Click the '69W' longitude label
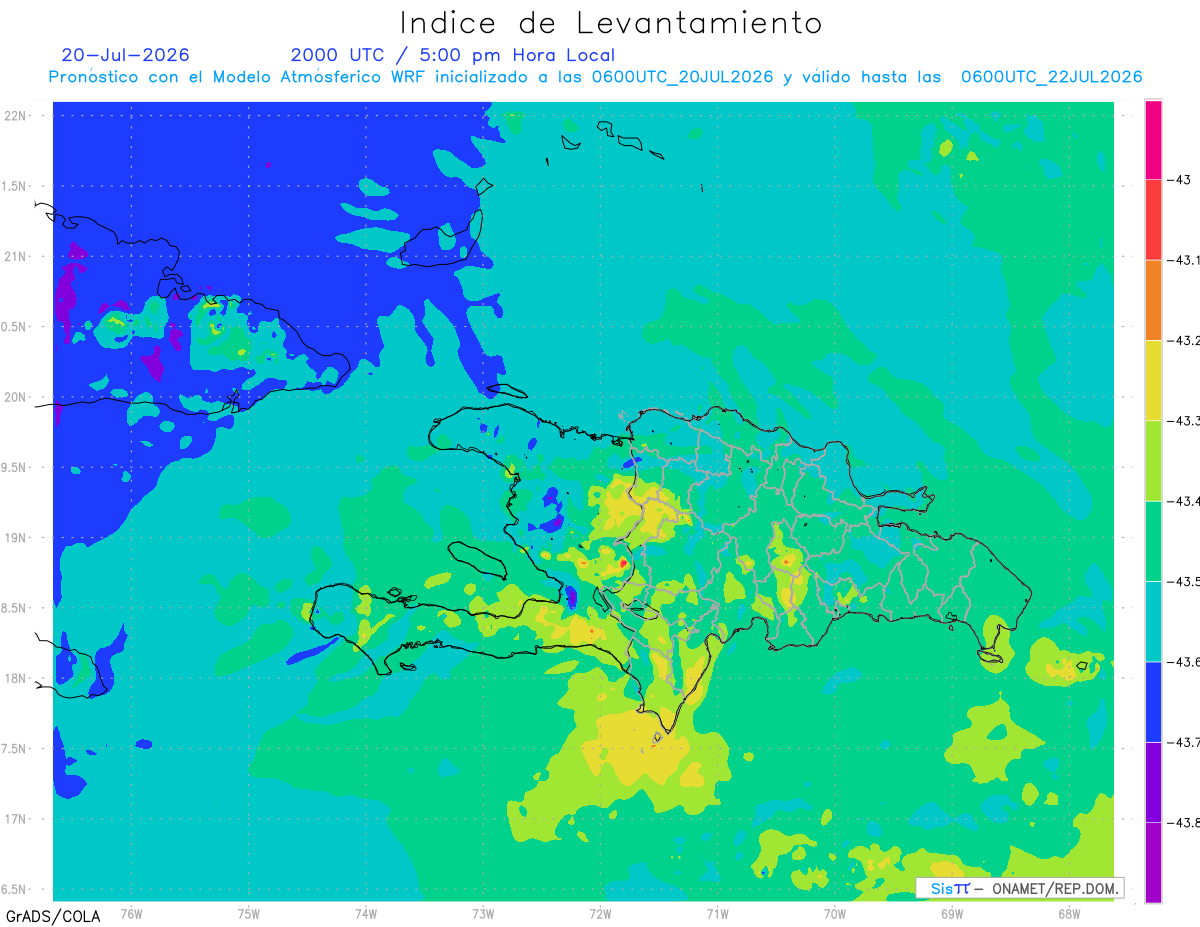Screen dimensions: 1200x927 [952, 913]
